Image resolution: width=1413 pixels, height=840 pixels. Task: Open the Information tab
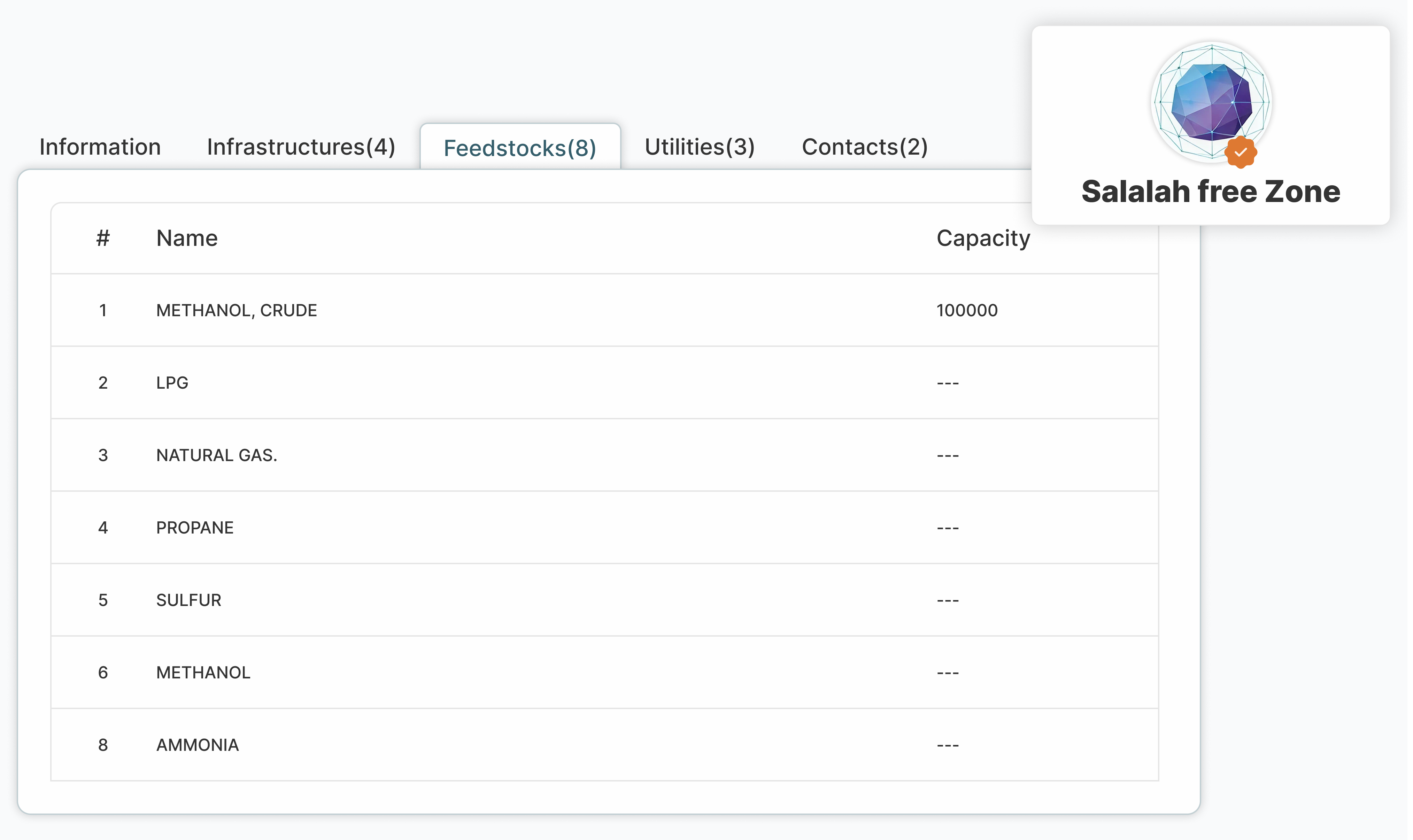pyautogui.click(x=100, y=147)
